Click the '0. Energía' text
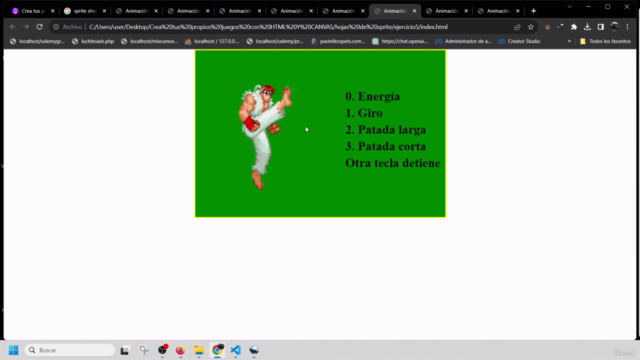The height and width of the screenshot is (360, 640). tap(372, 96)
